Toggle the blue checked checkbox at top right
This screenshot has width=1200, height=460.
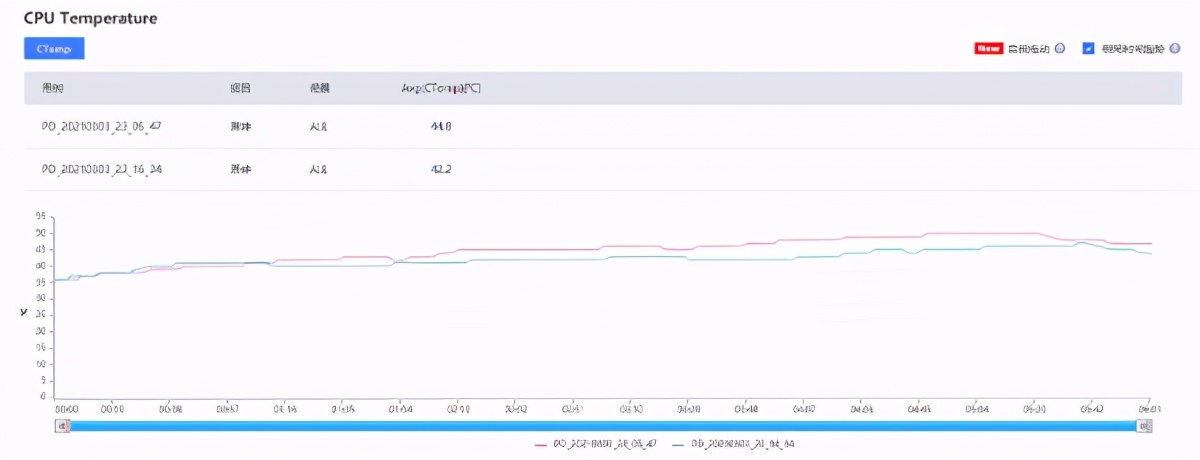tap(1088, 48)
